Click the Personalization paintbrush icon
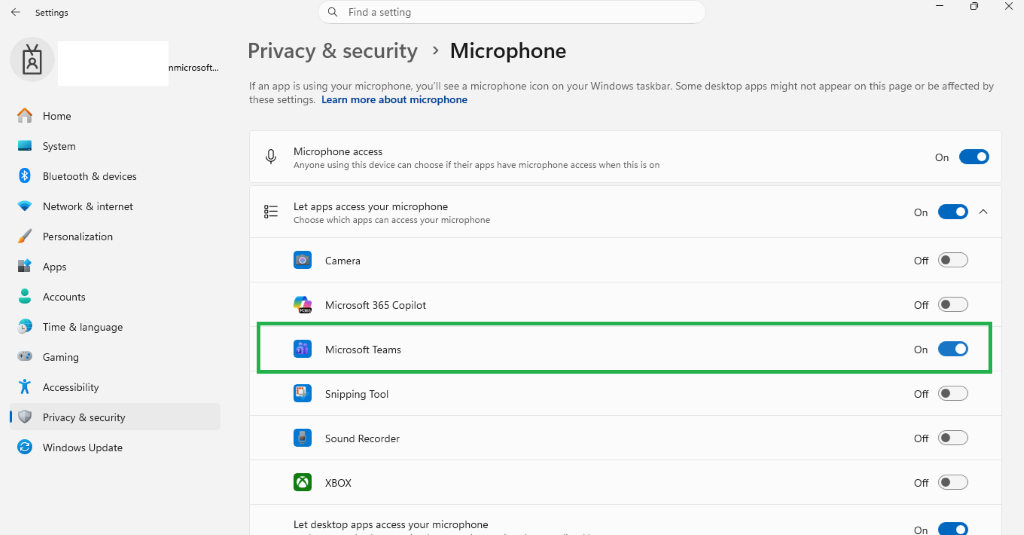 tap(25, 236)
